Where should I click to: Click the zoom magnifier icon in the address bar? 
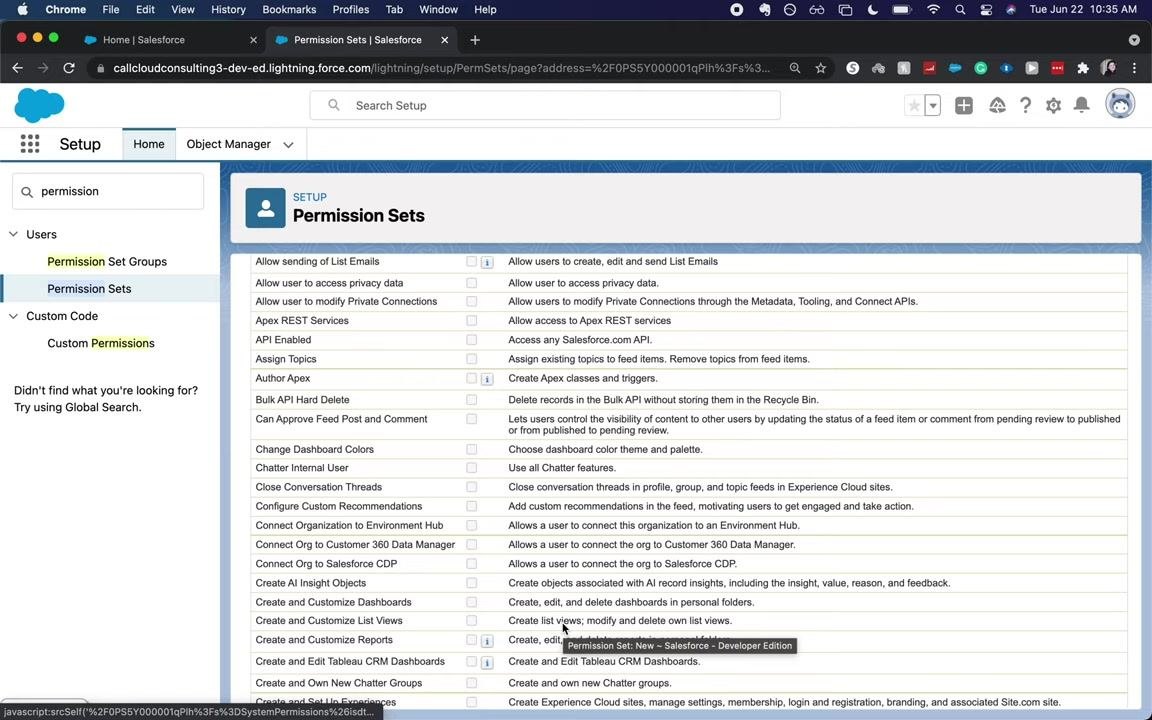click(x=795, y=68)
